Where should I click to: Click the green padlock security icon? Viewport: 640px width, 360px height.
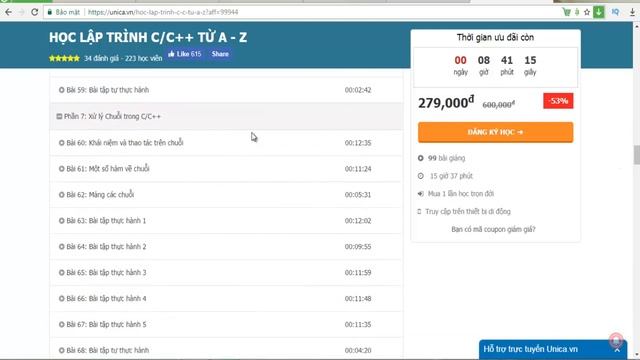50,12
